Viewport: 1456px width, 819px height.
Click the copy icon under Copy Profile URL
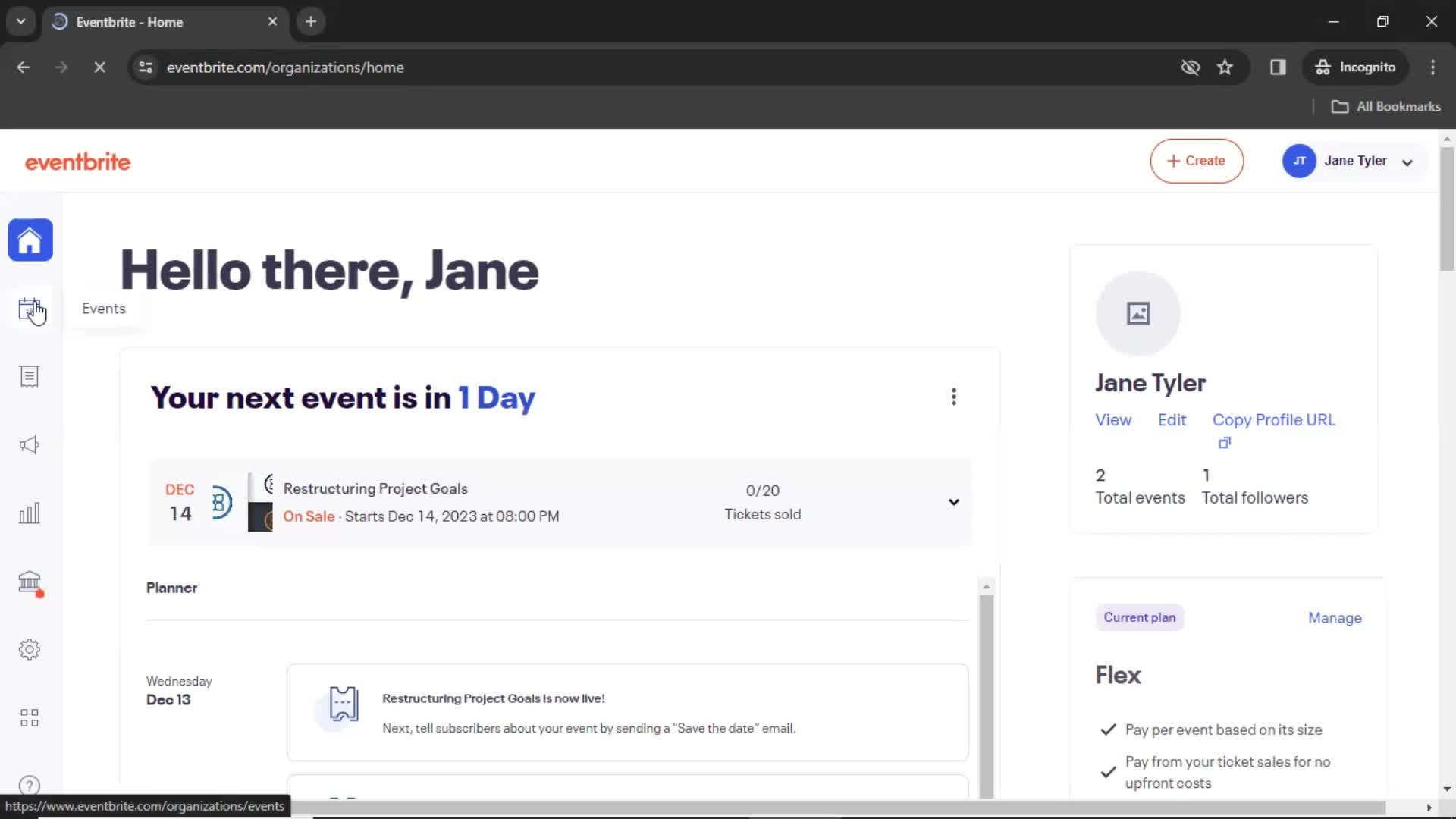(x=1224, y=443)
